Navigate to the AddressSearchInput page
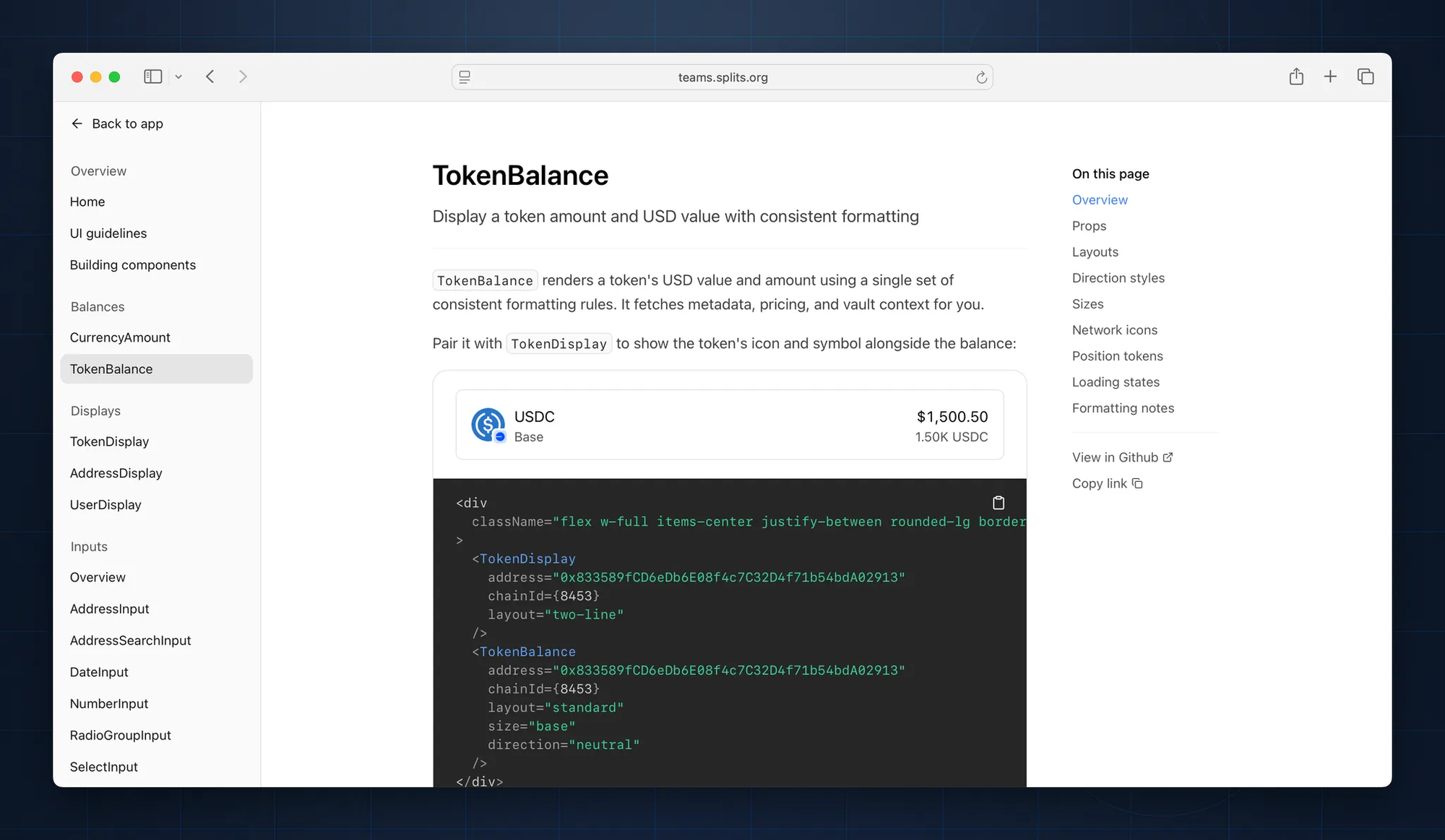 point(130,640)
